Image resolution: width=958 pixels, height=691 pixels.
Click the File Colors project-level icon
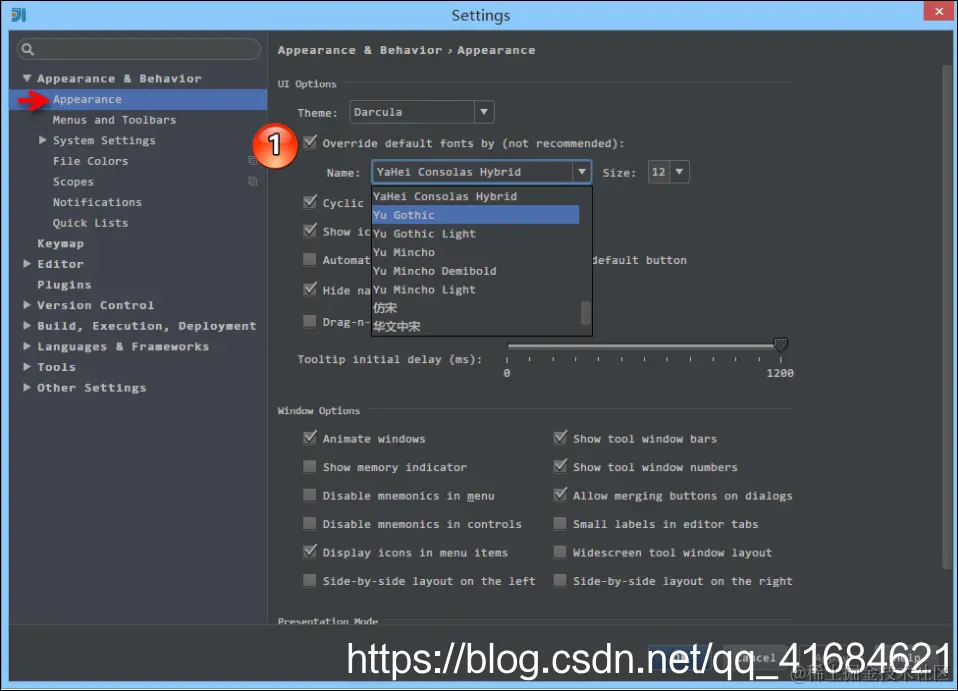click(x=252, y=161)
